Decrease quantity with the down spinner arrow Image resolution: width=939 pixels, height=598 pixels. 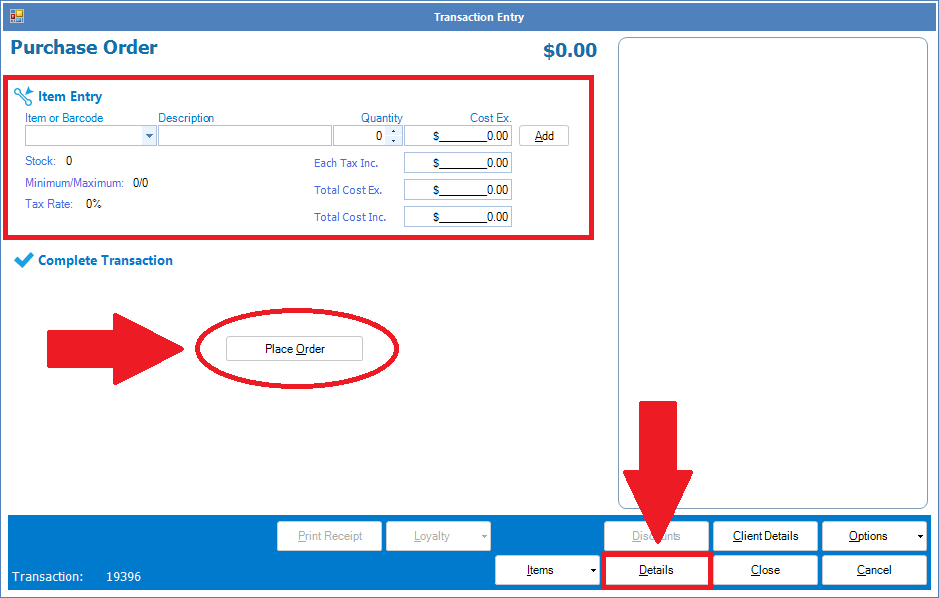[x=393, y=141]
